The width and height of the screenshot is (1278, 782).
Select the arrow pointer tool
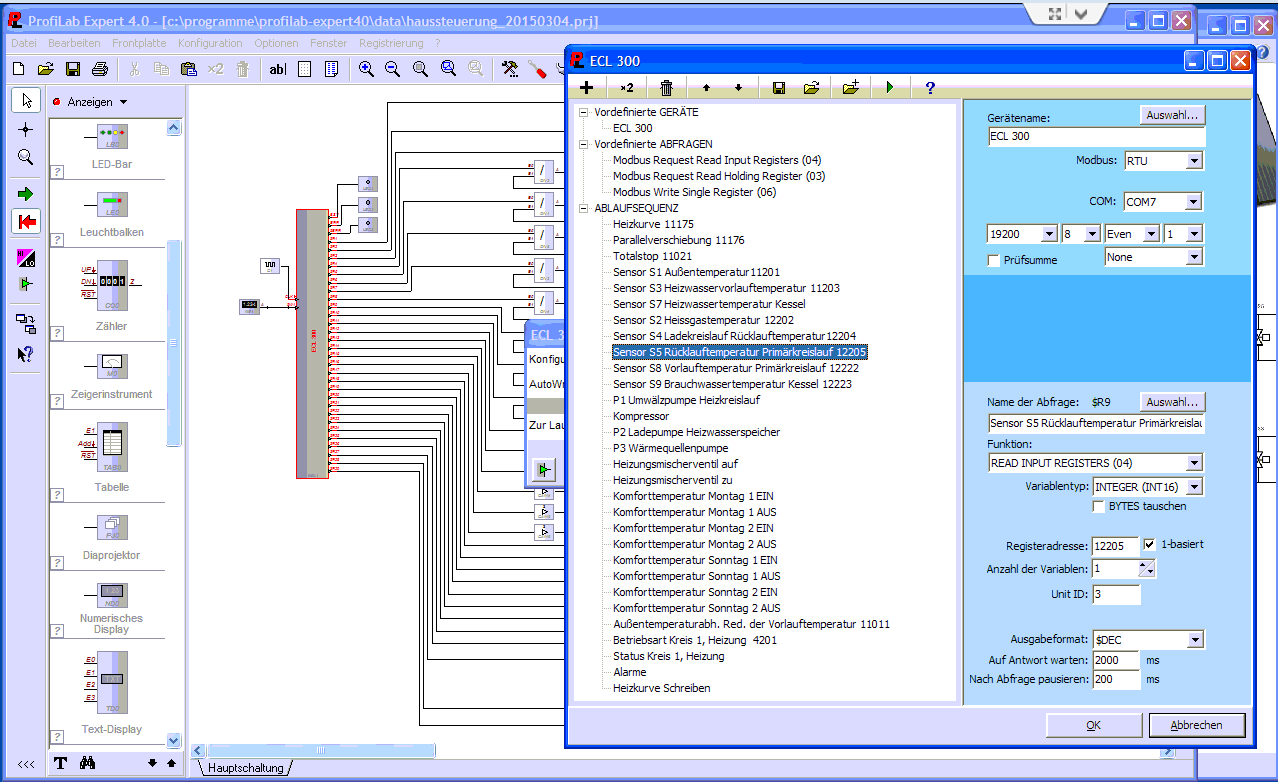[26, 100]
